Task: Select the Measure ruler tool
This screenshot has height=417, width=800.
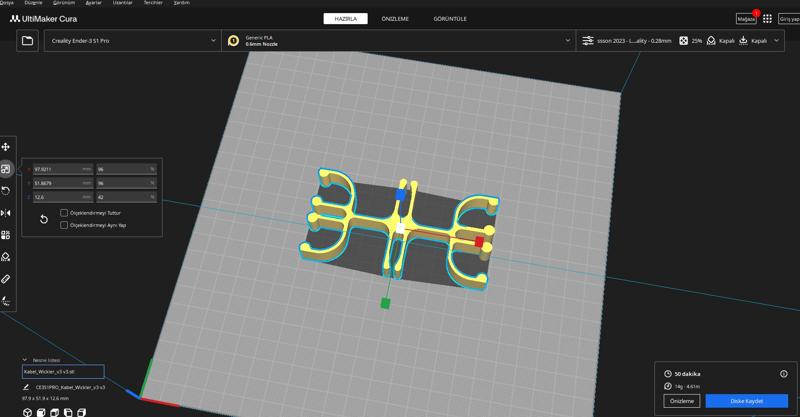Action: point(6,279)
